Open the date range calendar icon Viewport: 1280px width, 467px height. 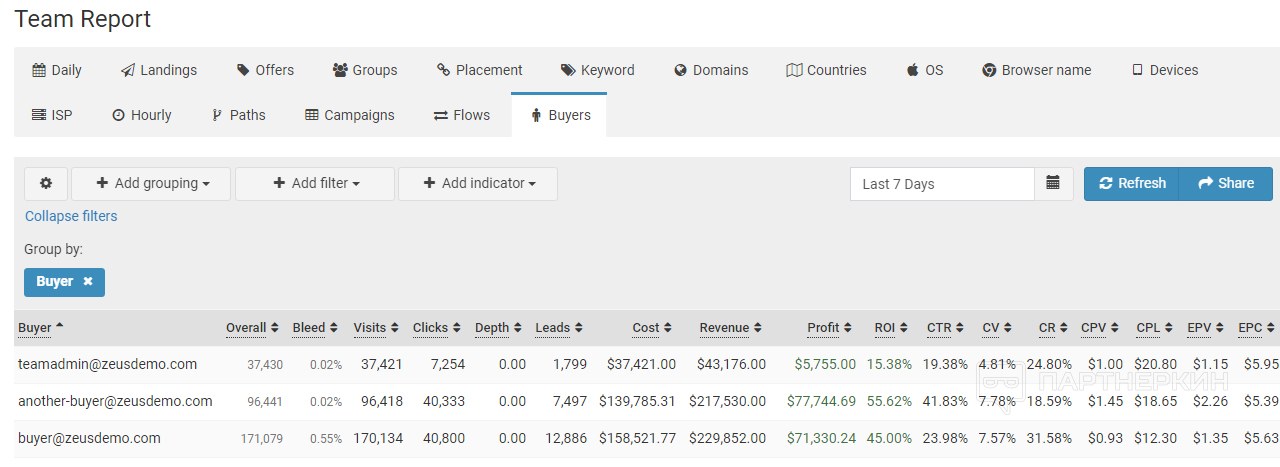(x=1053, y=184)
